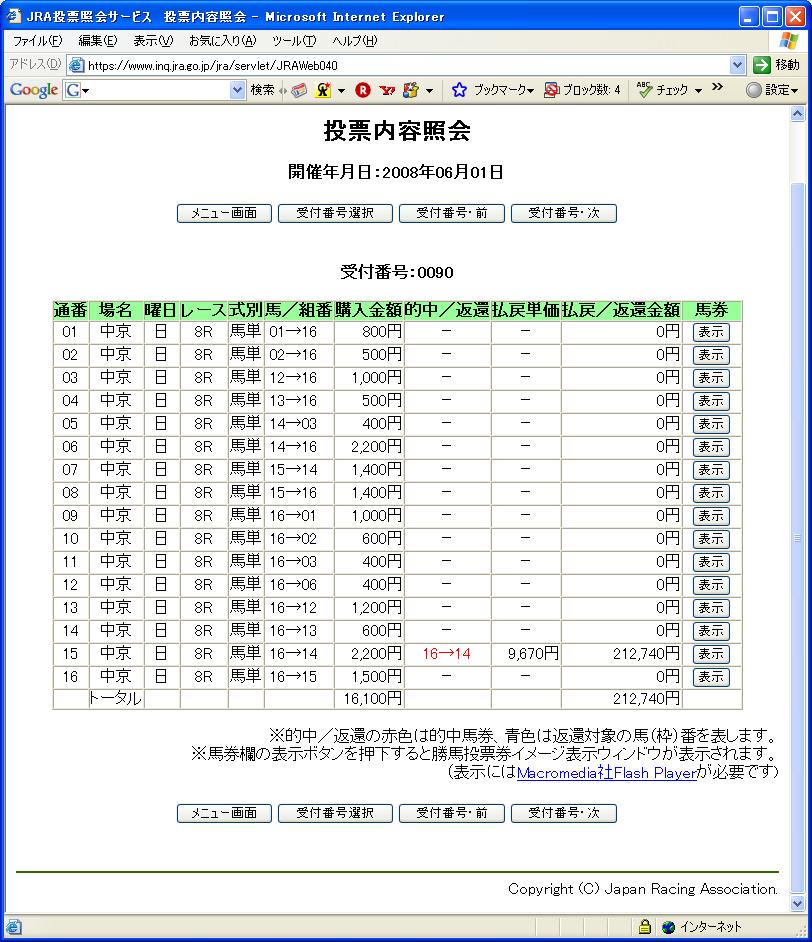This screenshot has height=942, width=812.
Task: Open the Google G search type dropdown
Action: [77, 90]
